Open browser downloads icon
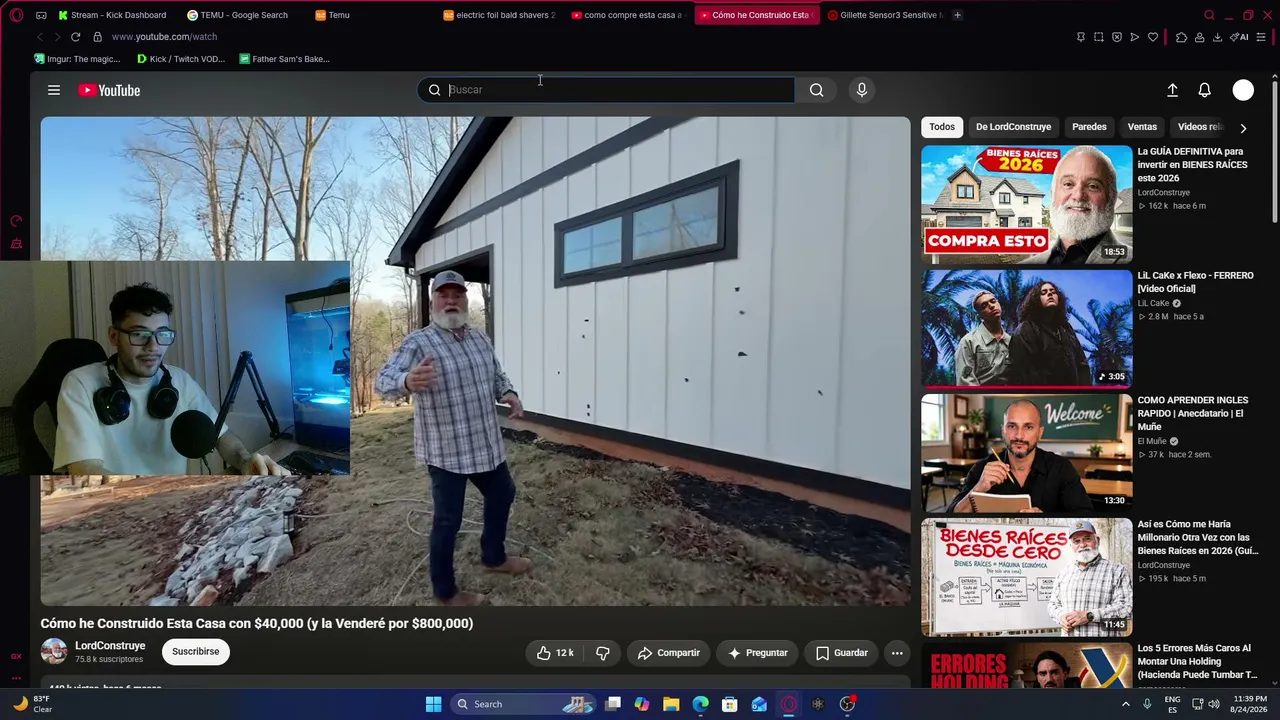The image size is (1280, 720). click(1217, 37)
